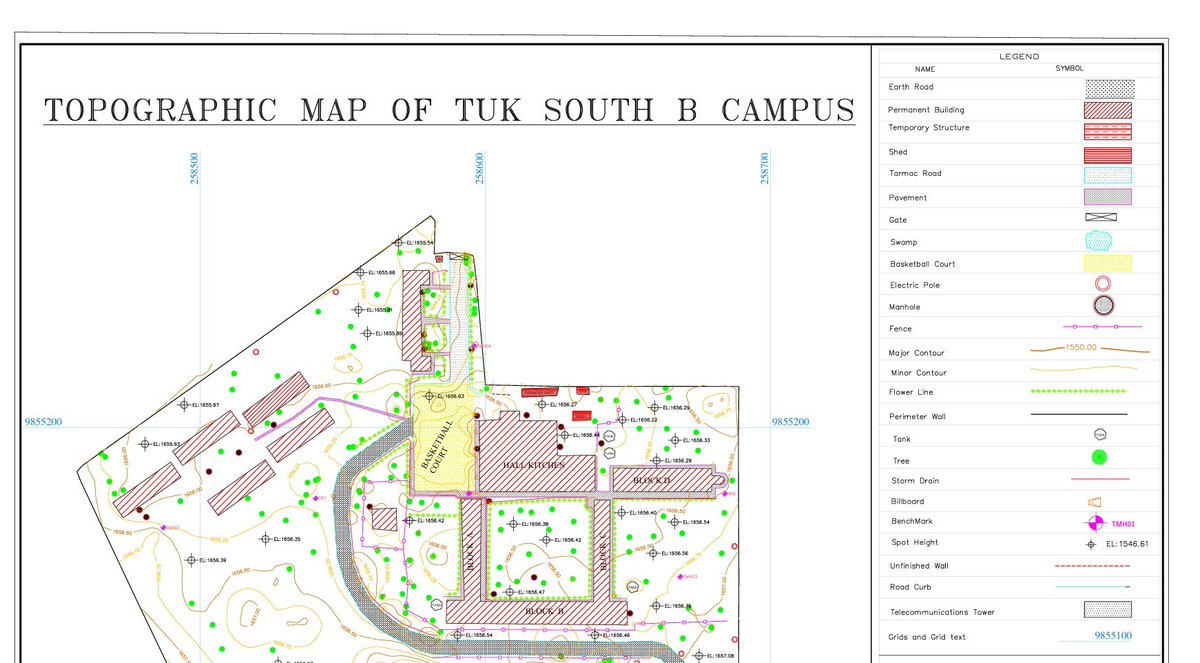The width and height of the screenshot is (1200, 663).
Task: Click the right-side 9855200 northing grid label
Action: pos(790,422)
